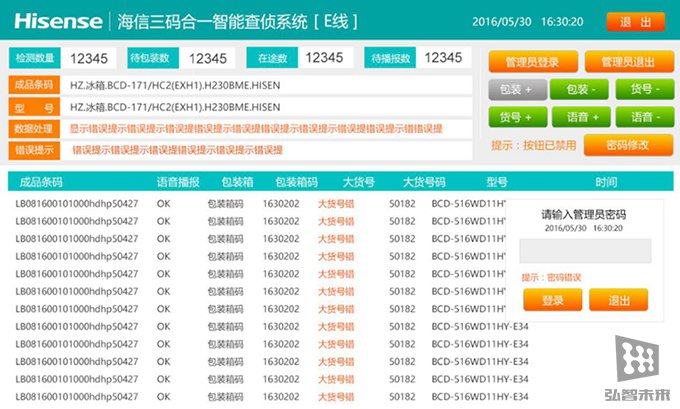Click the 海信三码合一智能查侦系统 title
Viewport: 680px width, 409px height.
point(212,22)
